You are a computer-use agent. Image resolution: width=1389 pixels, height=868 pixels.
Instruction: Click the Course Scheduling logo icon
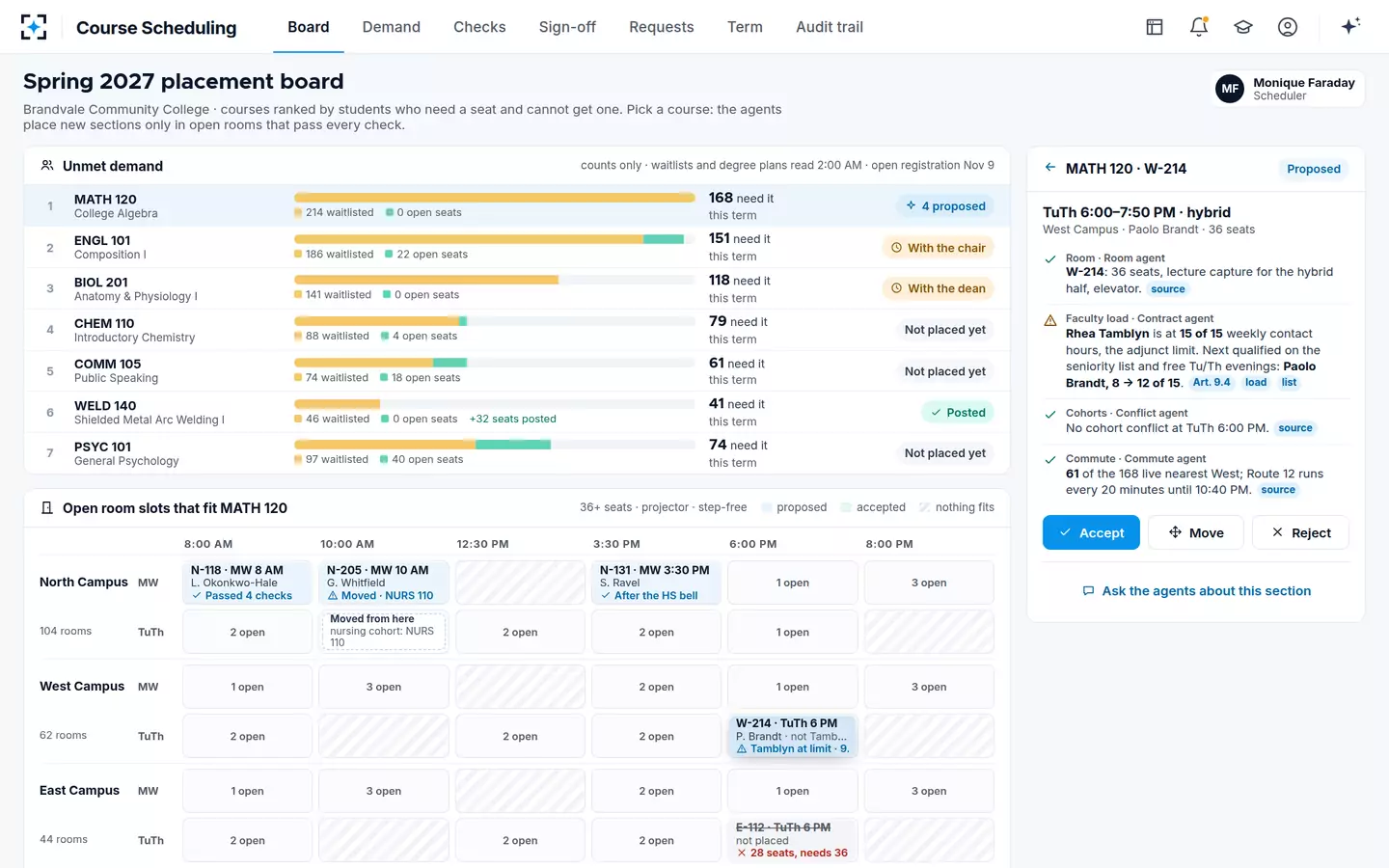click(x=34, y=27)
